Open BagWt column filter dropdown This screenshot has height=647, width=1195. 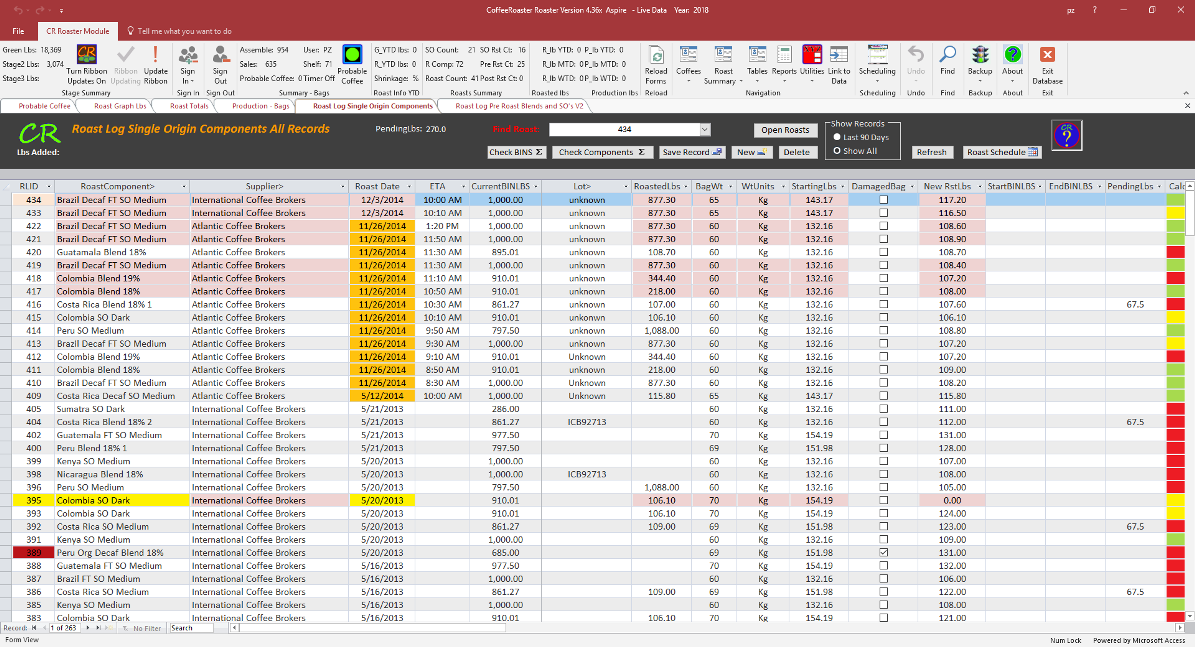(x=729, y=187)
